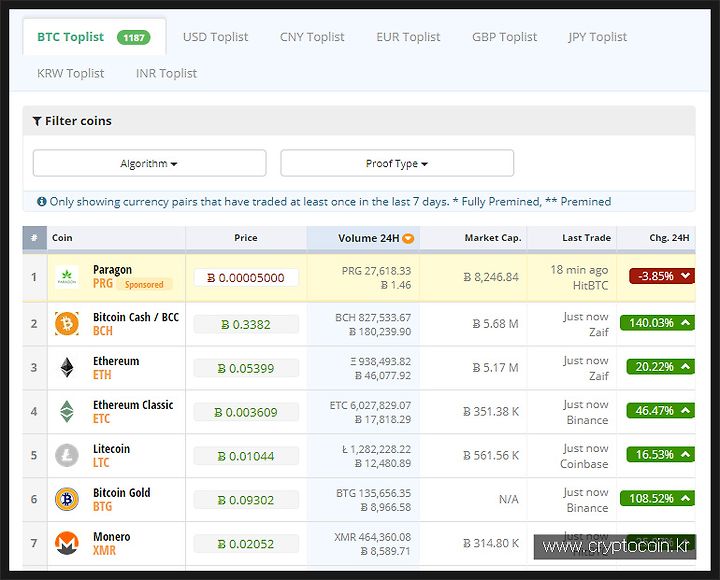Viewport: 720px width, 580px height.
Task: Click the Litecoin grey logo icon
Action: click(67, 456)
